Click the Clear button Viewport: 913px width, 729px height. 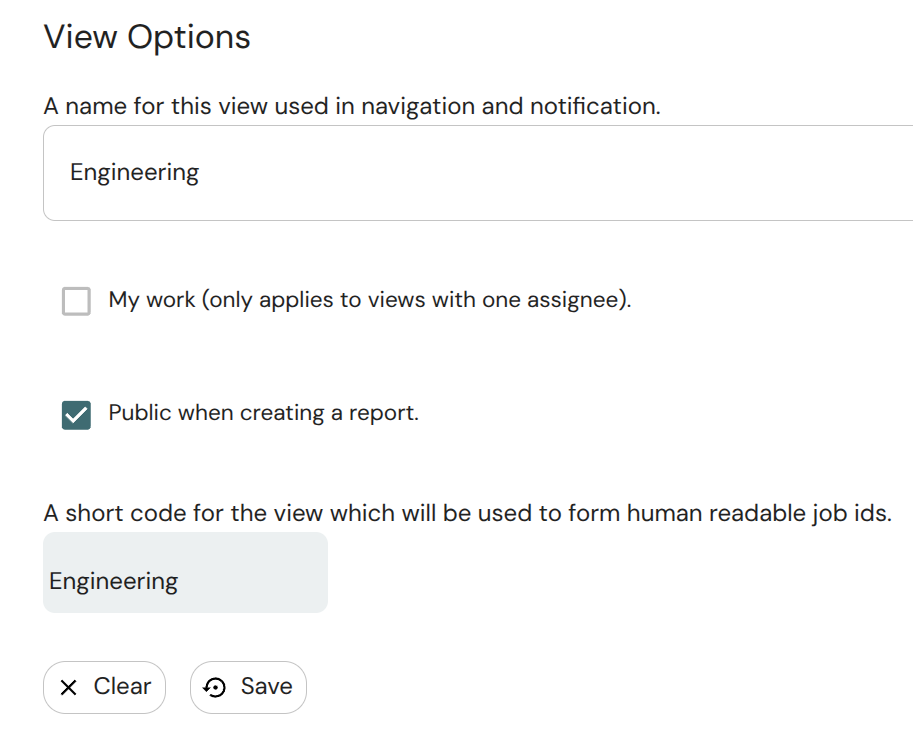pyautogui.click(x=104, y=687)
